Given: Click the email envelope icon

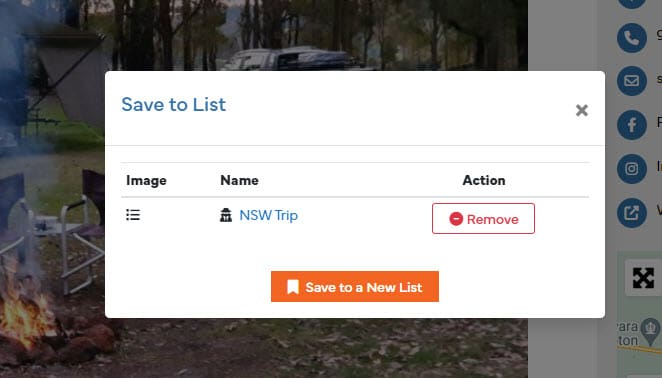Looking at the screenshot, I should [x=632, y=81].
